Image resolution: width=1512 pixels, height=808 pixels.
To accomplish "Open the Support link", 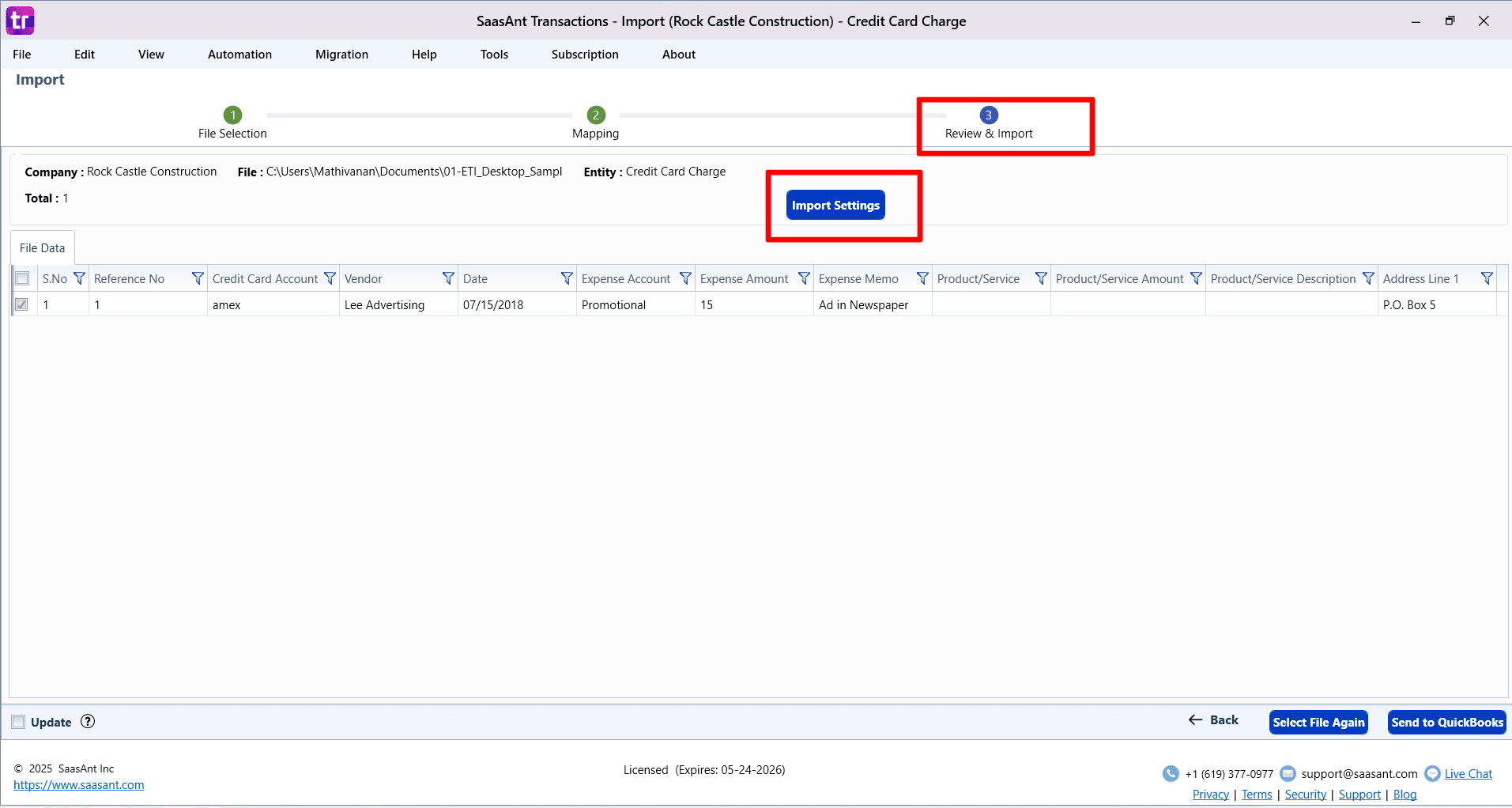I will [1359, 795].
